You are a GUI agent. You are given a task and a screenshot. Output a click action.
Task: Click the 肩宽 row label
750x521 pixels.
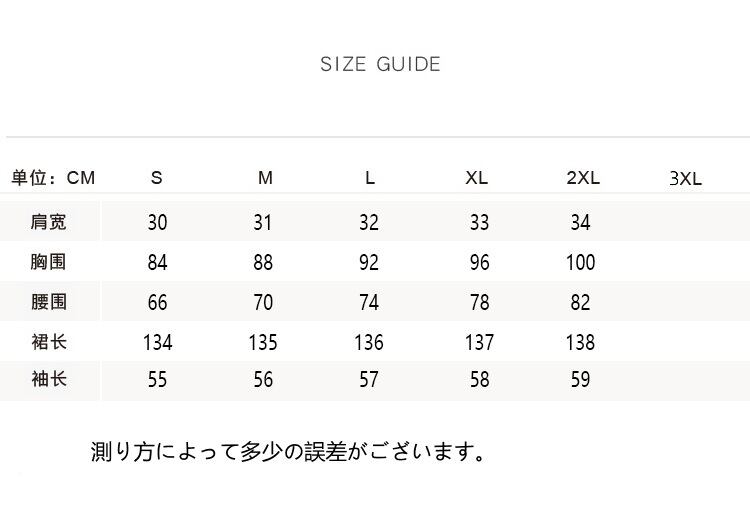pyautogui.click(x=49, y=222)
